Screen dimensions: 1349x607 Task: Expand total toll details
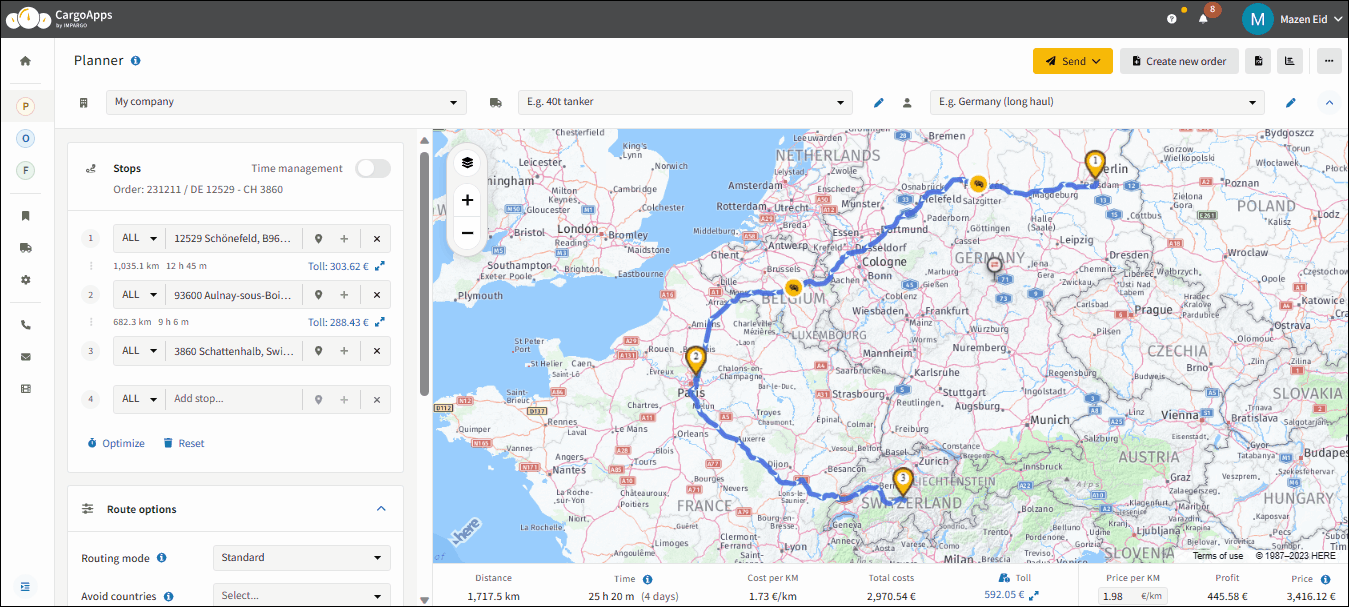tap(1034, 596)
